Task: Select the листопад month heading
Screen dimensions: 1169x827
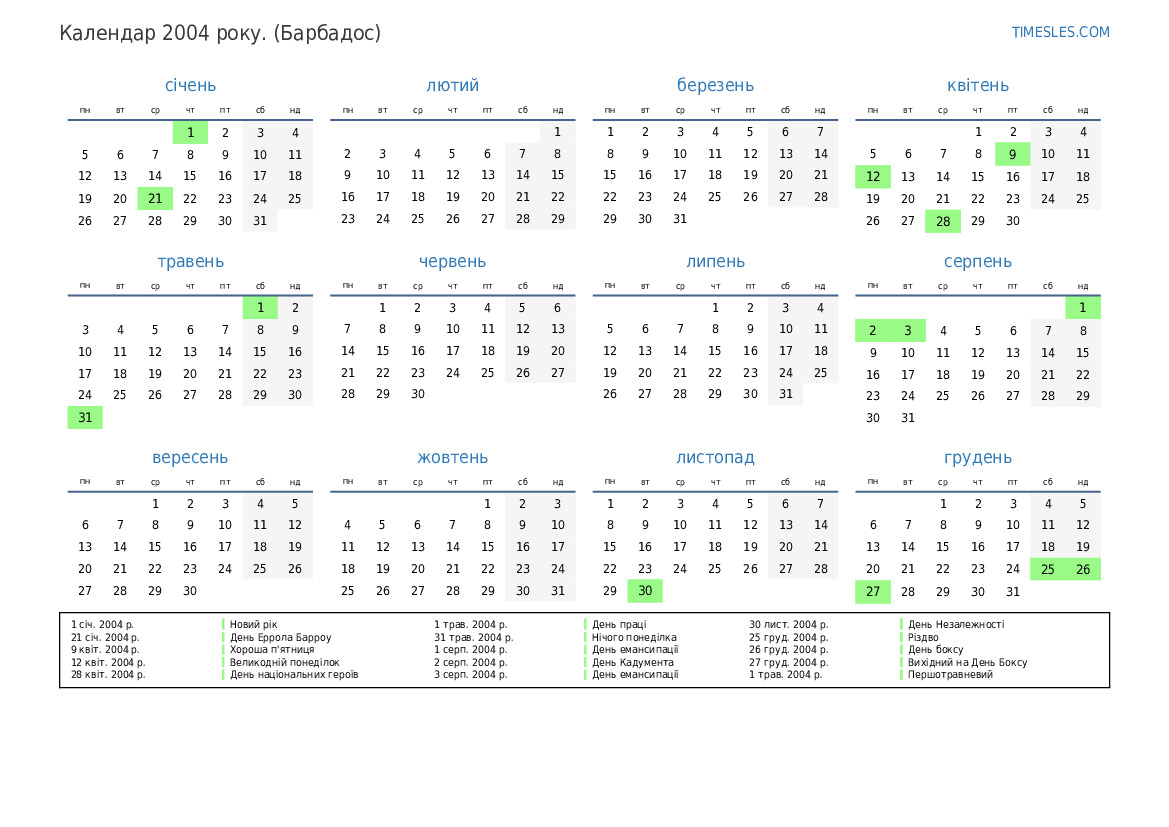Action: (x=715, y=458)
